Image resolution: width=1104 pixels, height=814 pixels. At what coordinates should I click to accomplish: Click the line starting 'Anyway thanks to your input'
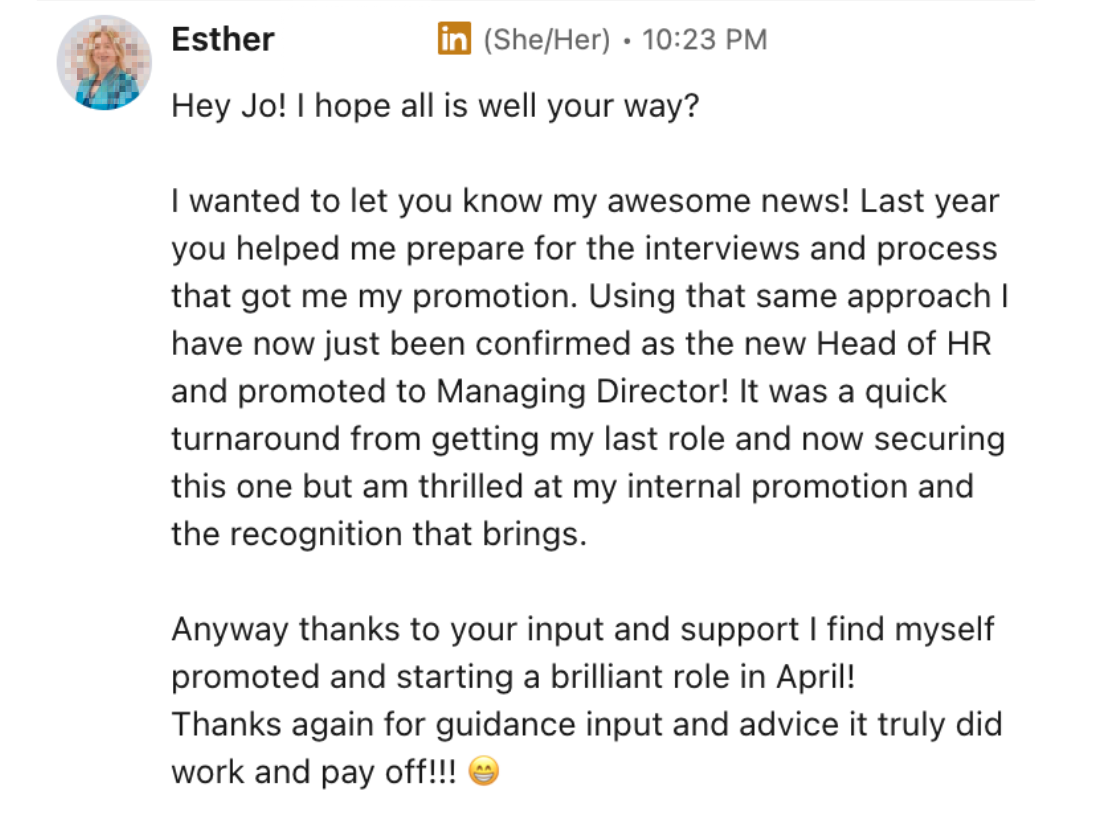coord(582,630)
